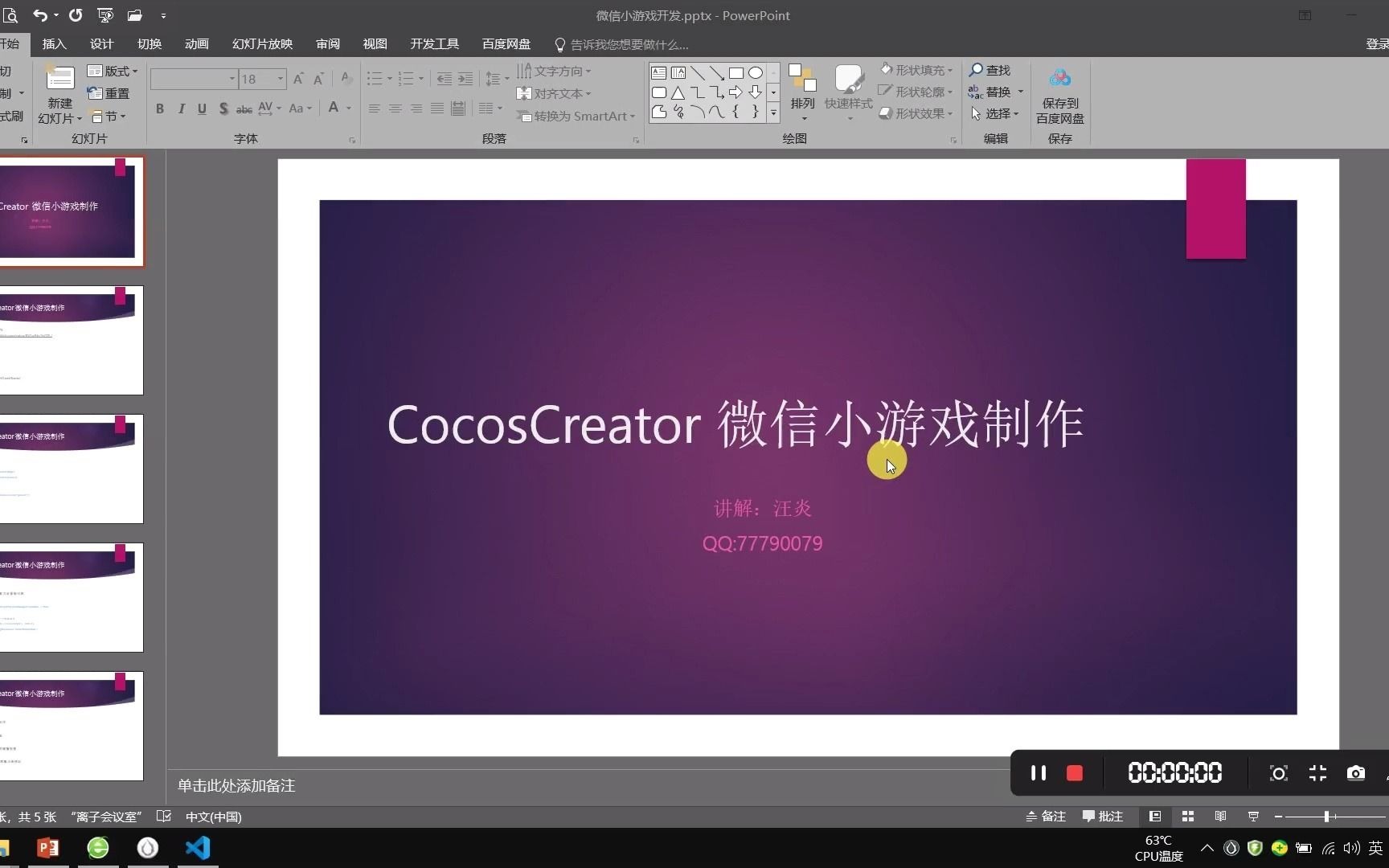The width and height of the screenshot is (1389, 868).
Task: Click 转换为 SmartArt button
Action: (x=576, y=116)
